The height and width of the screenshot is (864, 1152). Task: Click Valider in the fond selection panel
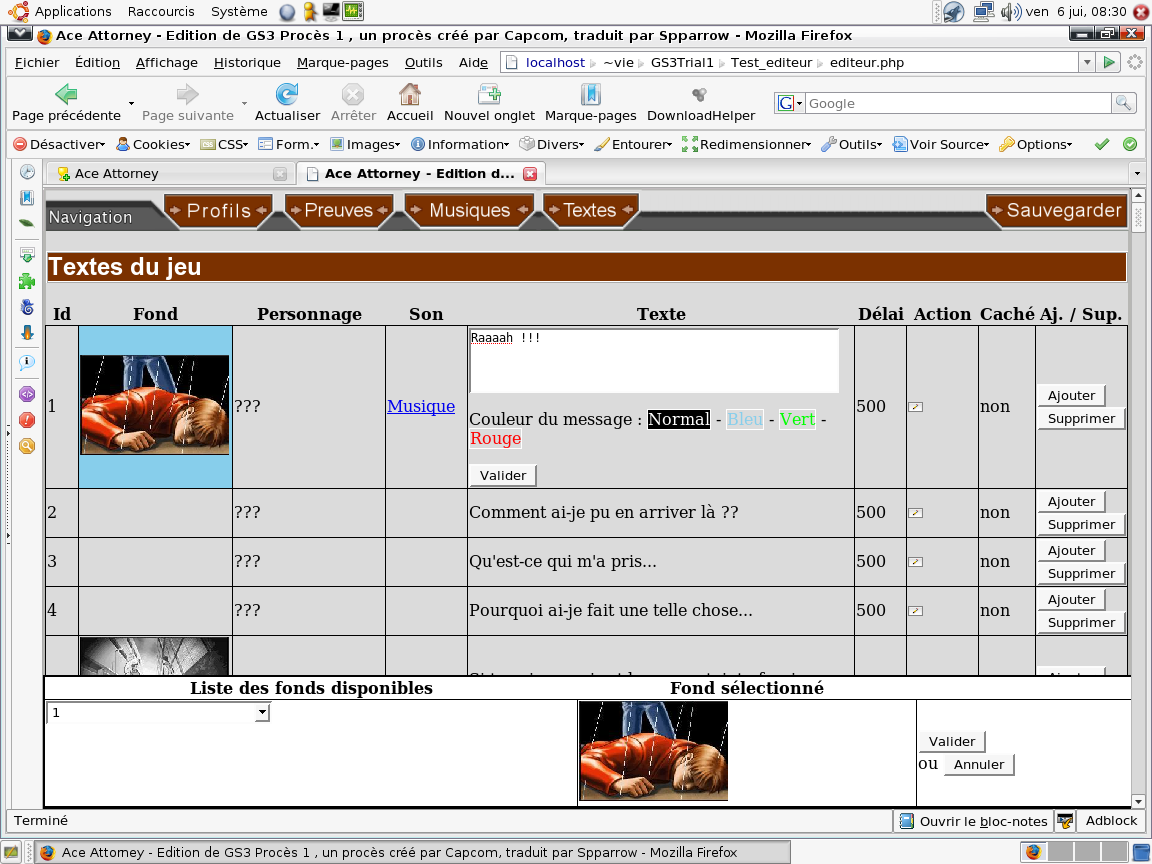[951, 741]
